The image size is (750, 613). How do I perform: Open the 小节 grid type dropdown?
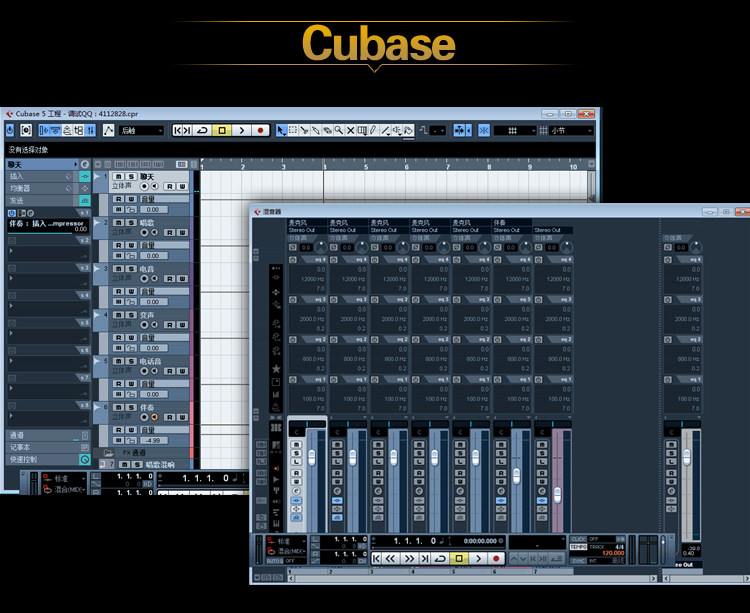click(572, 130)
